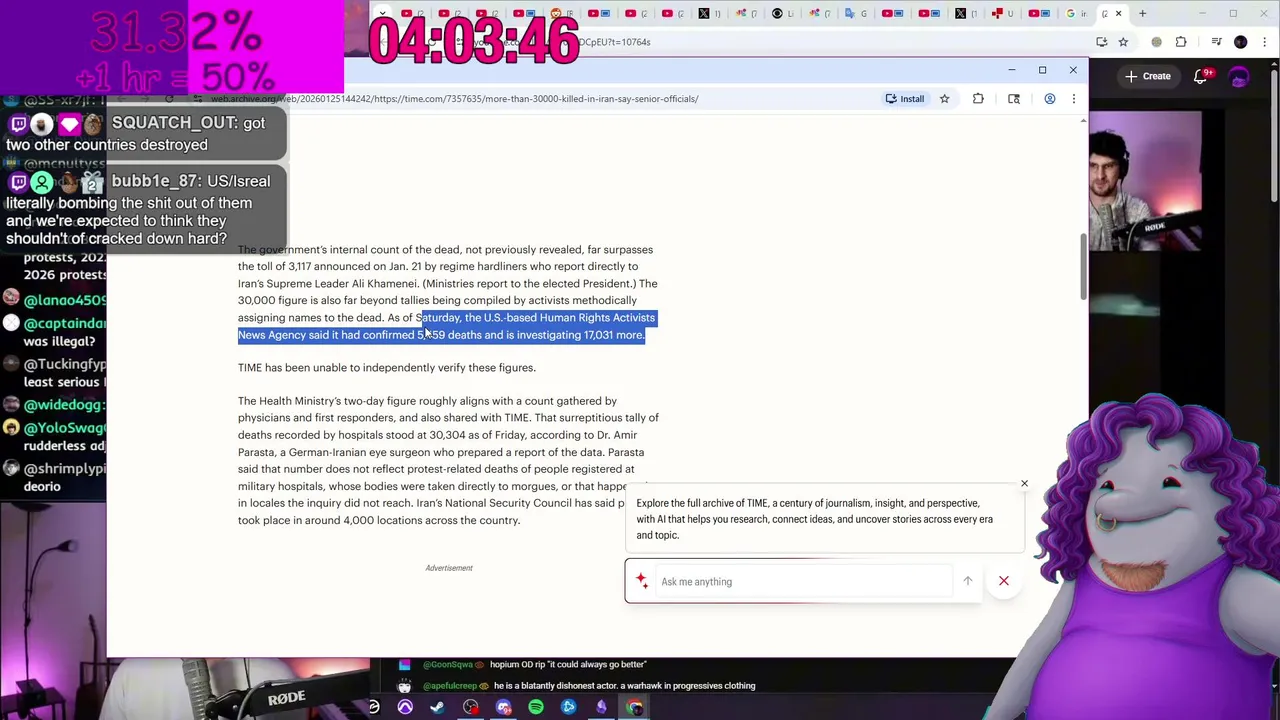Open Chrome from the taskbar
The width and height of the screenshot is (1280, 720).
pos(635,708)
